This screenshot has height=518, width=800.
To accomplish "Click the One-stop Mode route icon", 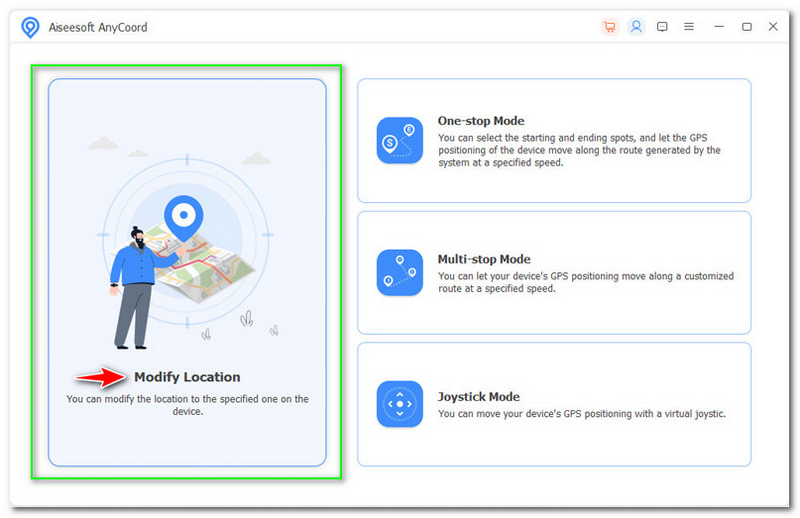I will 399,141.
